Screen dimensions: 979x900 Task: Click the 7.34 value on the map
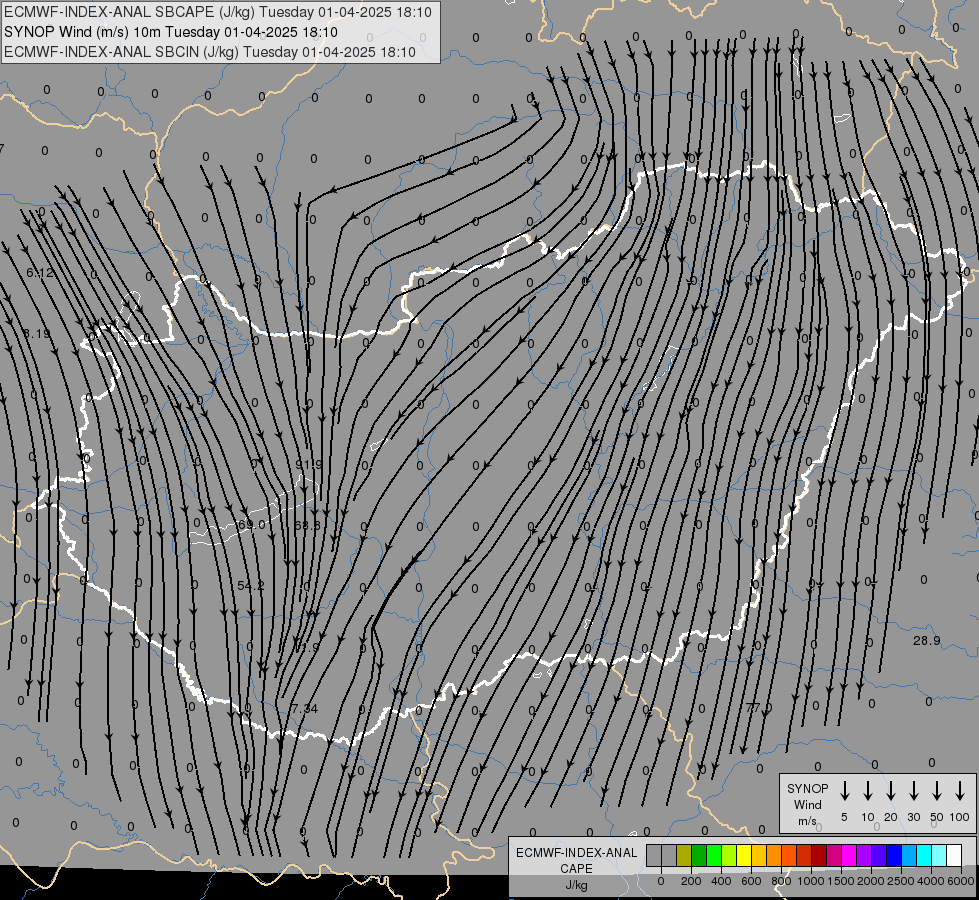305,708
